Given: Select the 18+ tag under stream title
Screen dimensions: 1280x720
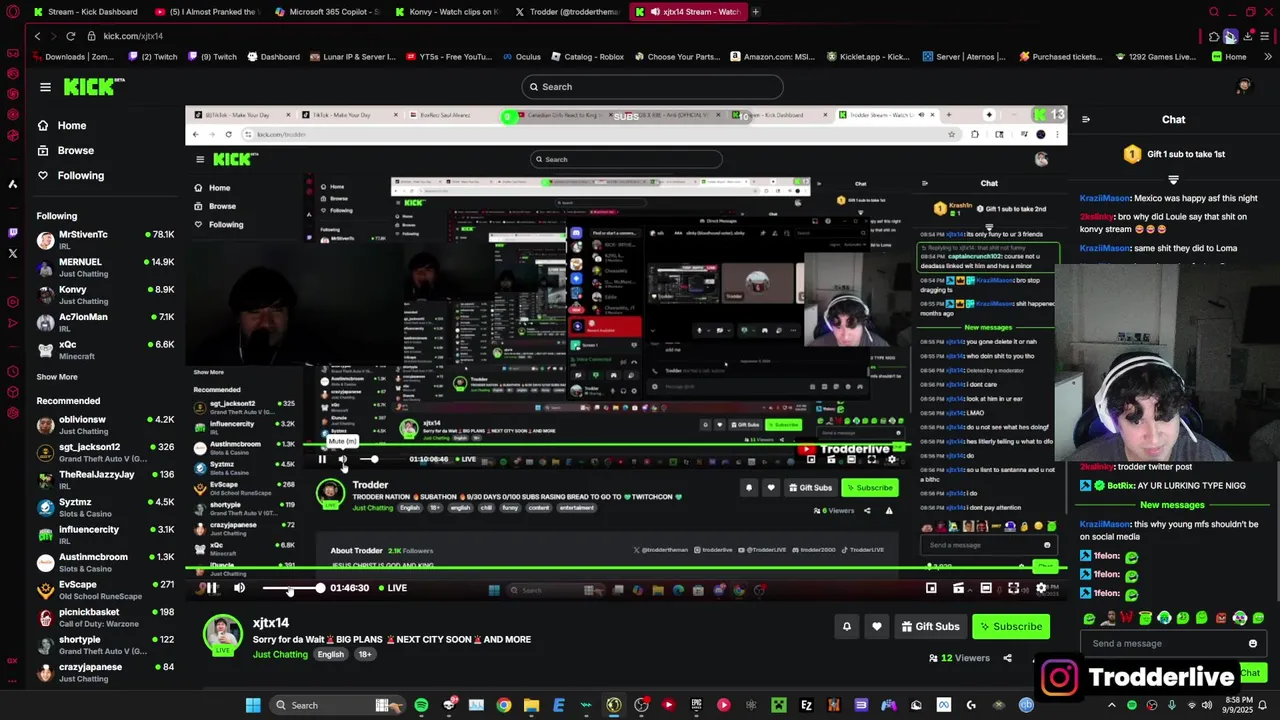Looking at the screenshot, I should pyautogui.click(x=365, y=654).
